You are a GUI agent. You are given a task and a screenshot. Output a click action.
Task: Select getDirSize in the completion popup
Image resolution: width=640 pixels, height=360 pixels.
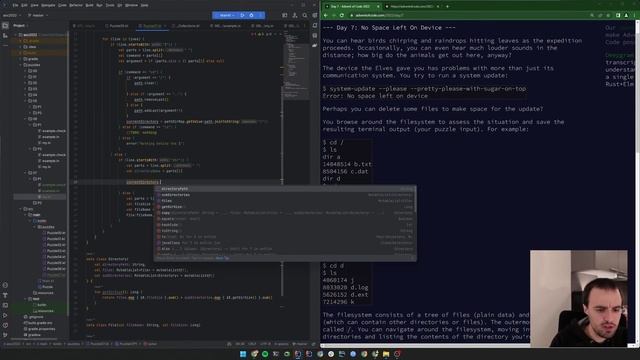click(x=285, y=207)
